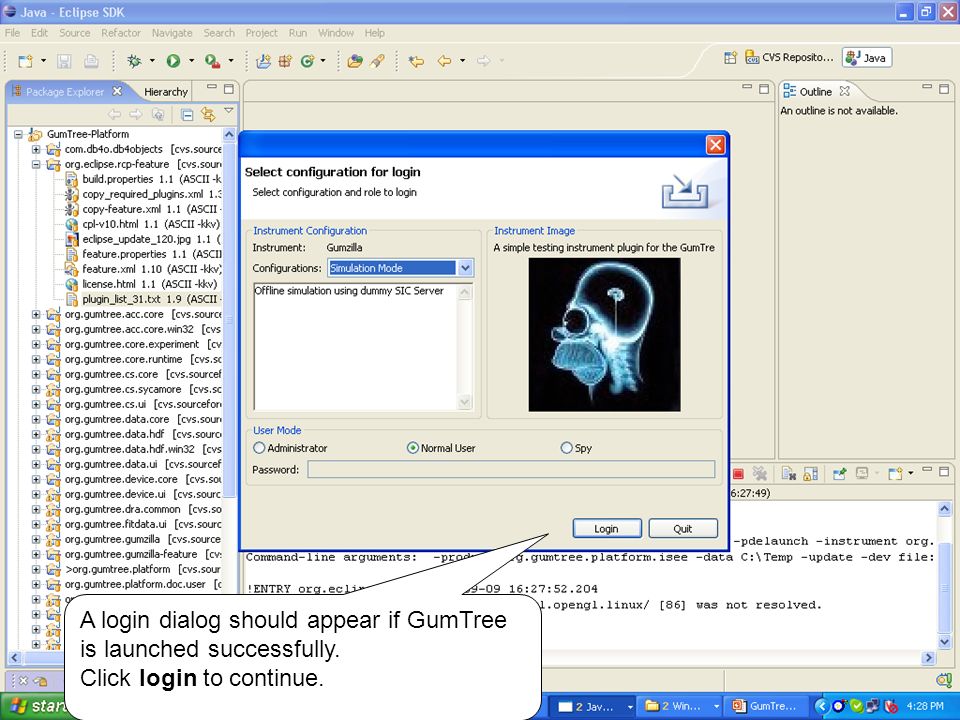Select the Spy radio button
The height and width of the screenshot is (720, 960).
click(x=566, y=448)
